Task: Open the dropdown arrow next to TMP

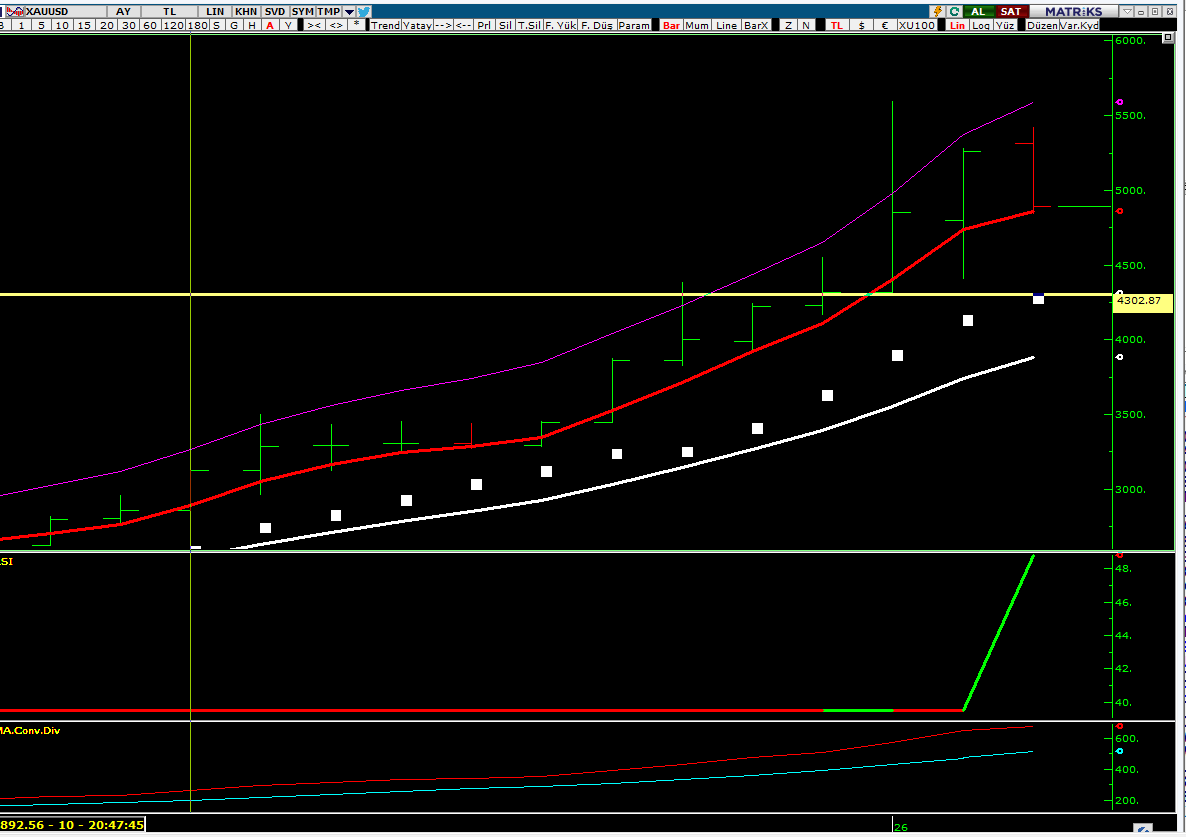Action: point(349,11)
